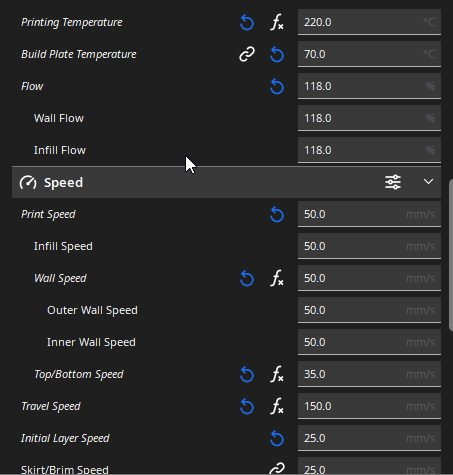
Task: Click the Inner Wall Speed value box
Action: pyautogui.click(x=369, y=342)
